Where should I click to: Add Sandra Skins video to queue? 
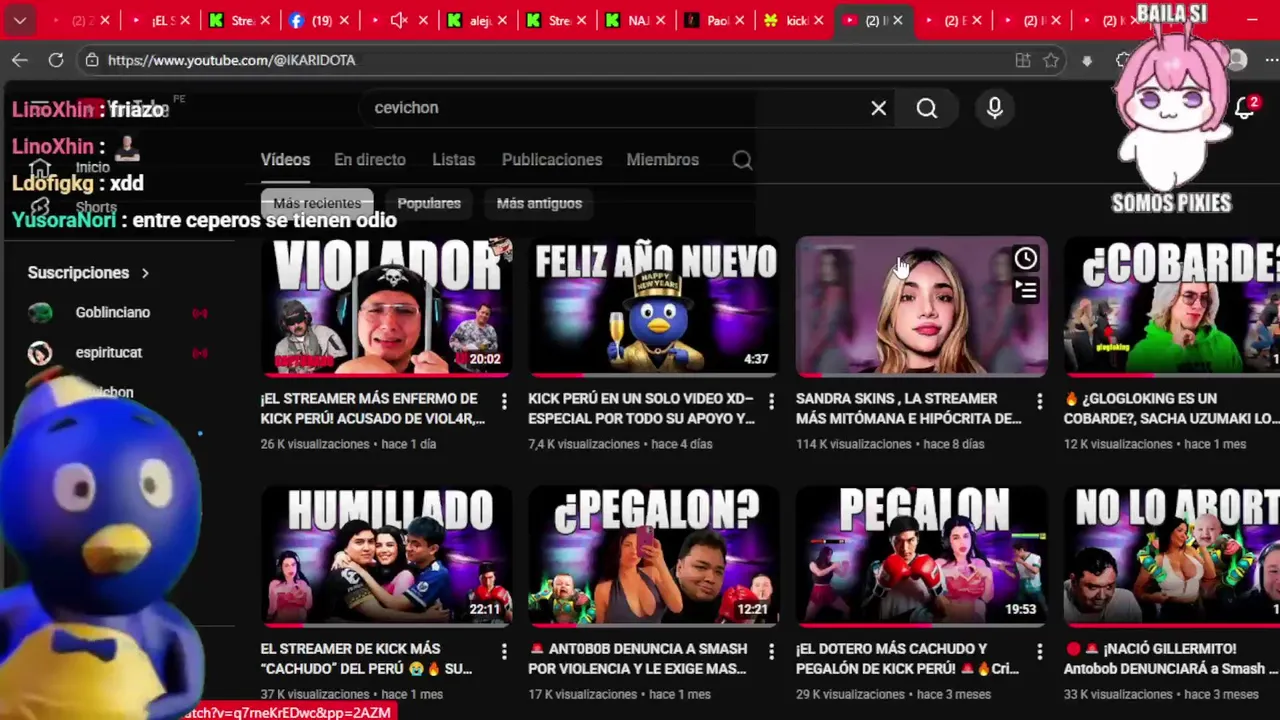(1026, 290)
